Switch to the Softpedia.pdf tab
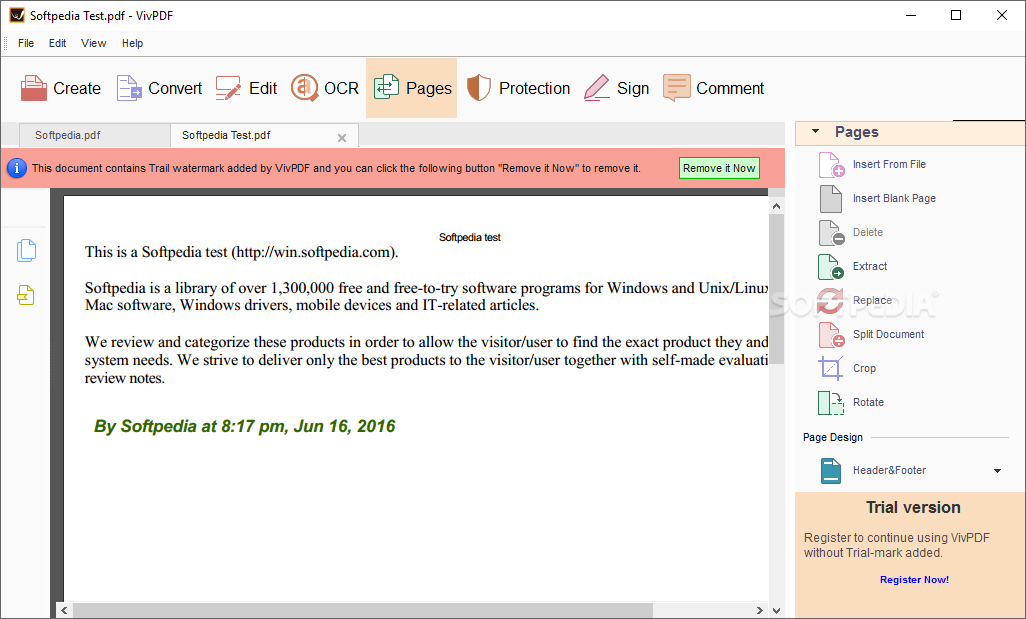1026x619 pixels. click(95, 135)
